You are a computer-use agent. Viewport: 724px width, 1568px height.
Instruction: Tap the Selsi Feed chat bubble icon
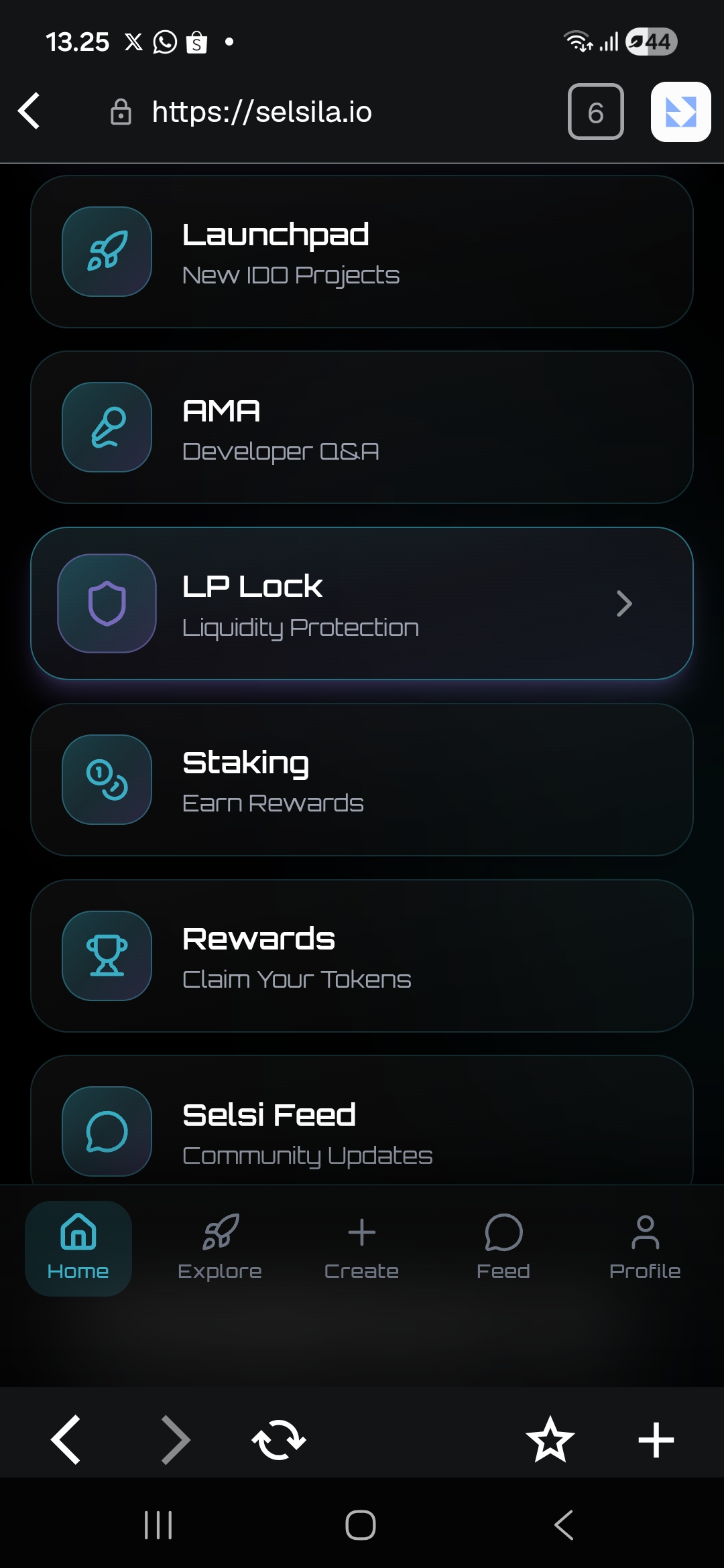point(107,1131)
